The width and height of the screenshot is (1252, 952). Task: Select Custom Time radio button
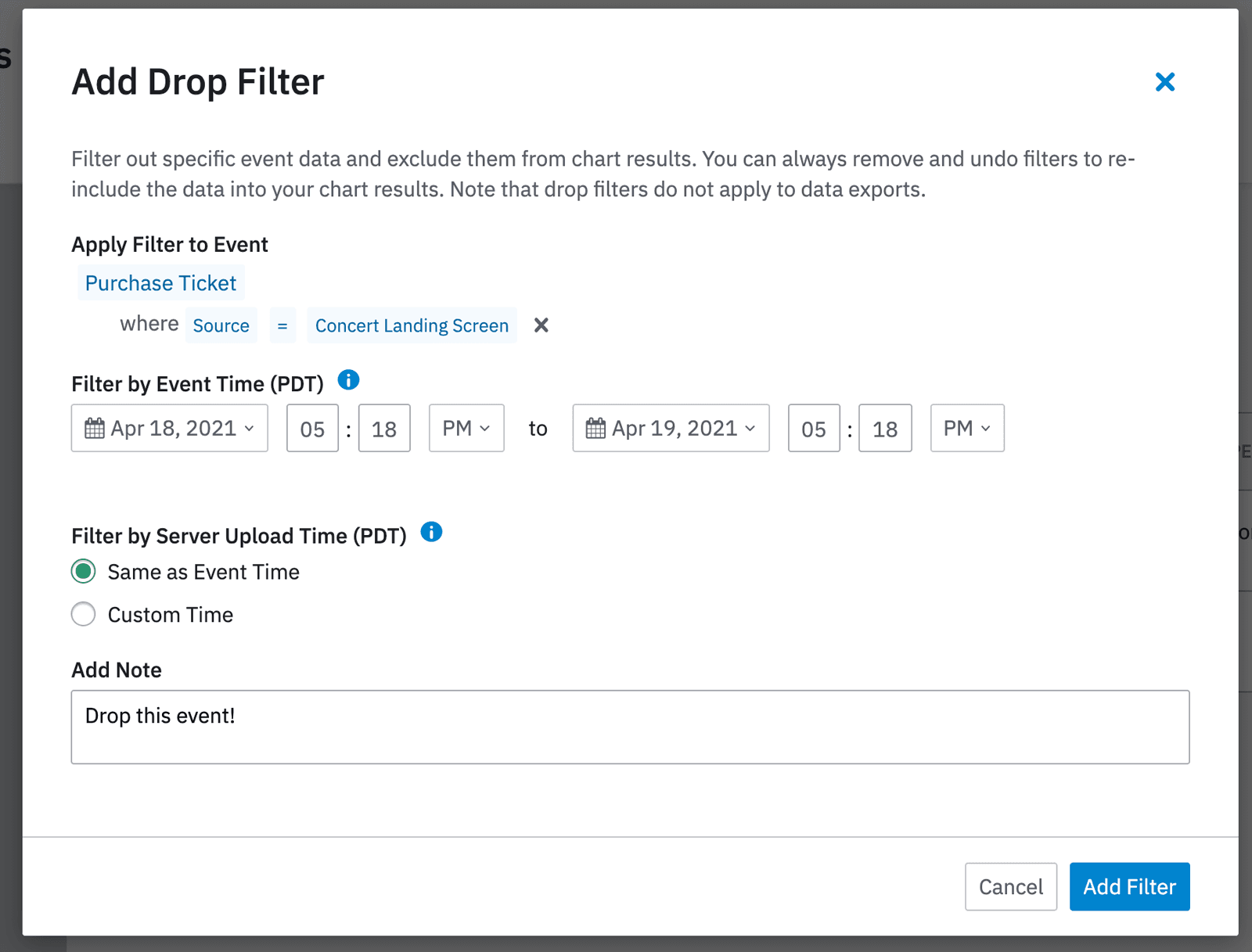84,614
